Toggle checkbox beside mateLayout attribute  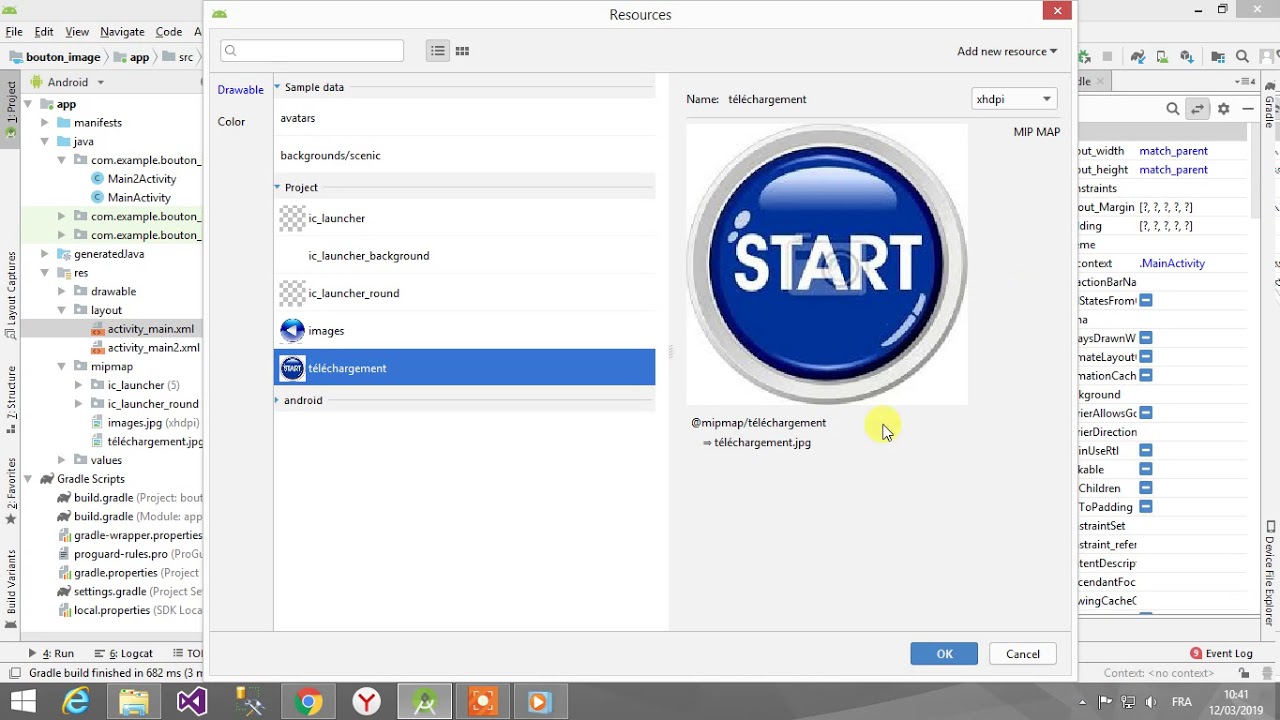pos(1146,357)
